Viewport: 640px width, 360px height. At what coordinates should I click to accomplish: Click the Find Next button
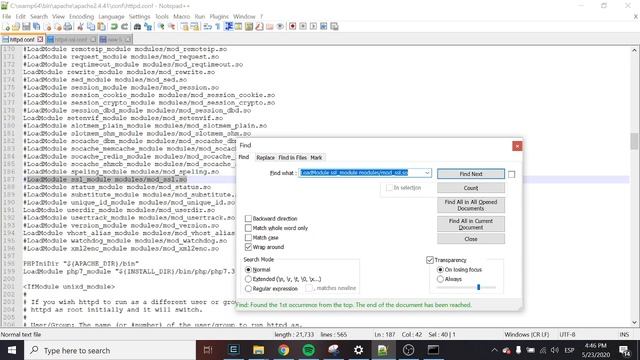[471, 174]
